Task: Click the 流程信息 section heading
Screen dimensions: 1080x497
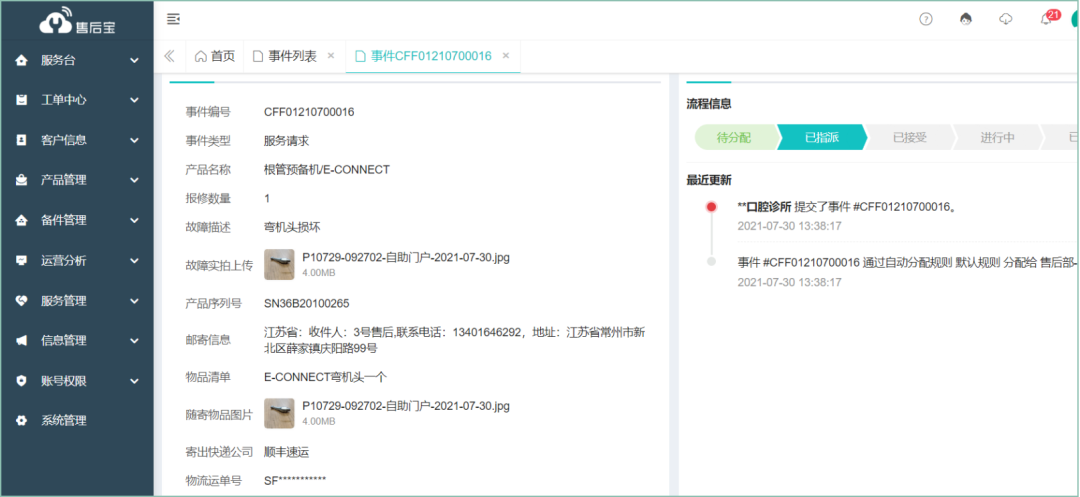Action: (x=709, y=104)
